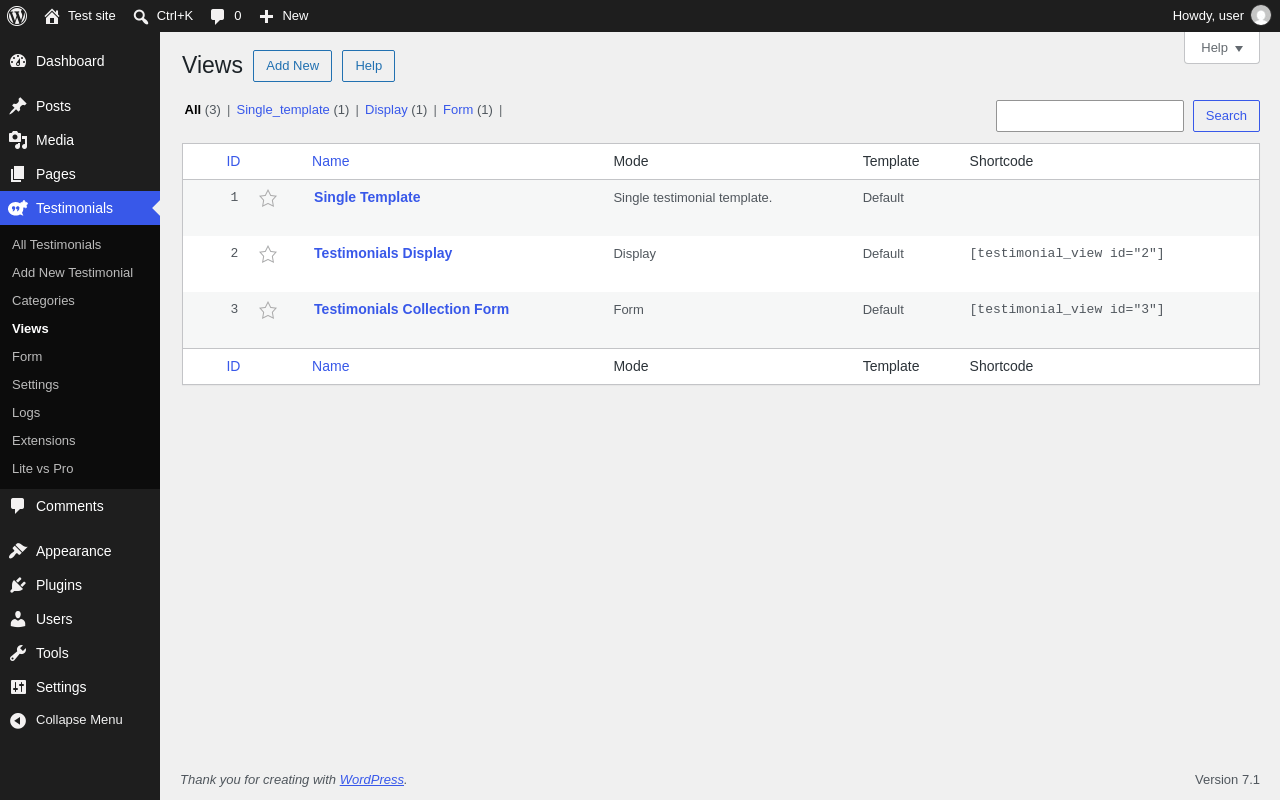Viewport: 1280px width, 800px height.
Task: Click the Users person icon
Action: 18,619
